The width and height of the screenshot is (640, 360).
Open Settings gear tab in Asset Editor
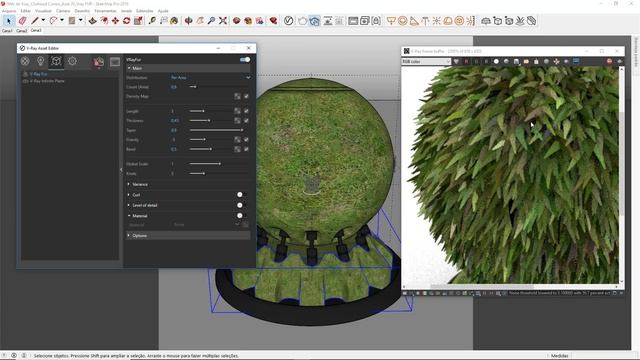[x=72, y=61]
